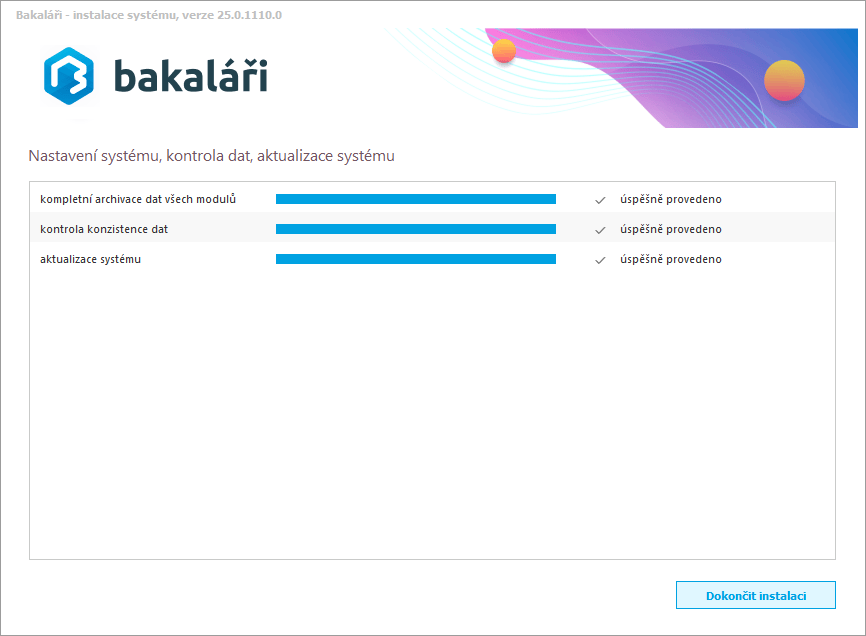Click progress bar for aktualizace systému
The width and height of the screenshot is (866, 636).
tap(415, 259)
